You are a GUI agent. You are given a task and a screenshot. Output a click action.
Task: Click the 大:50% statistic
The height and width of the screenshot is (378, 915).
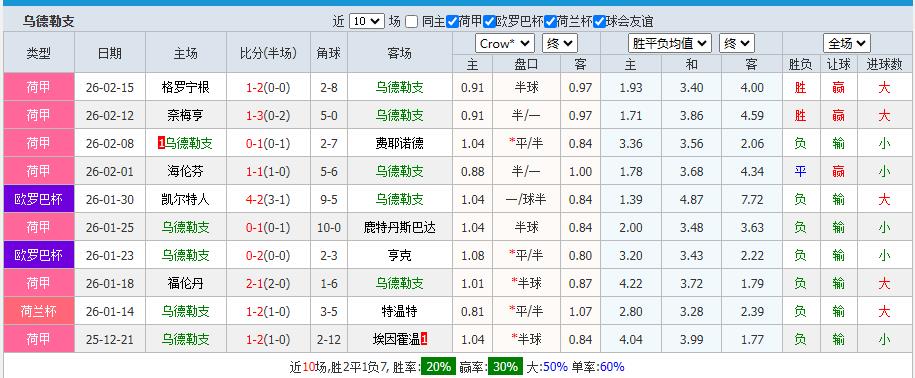(x=547, y=366)
